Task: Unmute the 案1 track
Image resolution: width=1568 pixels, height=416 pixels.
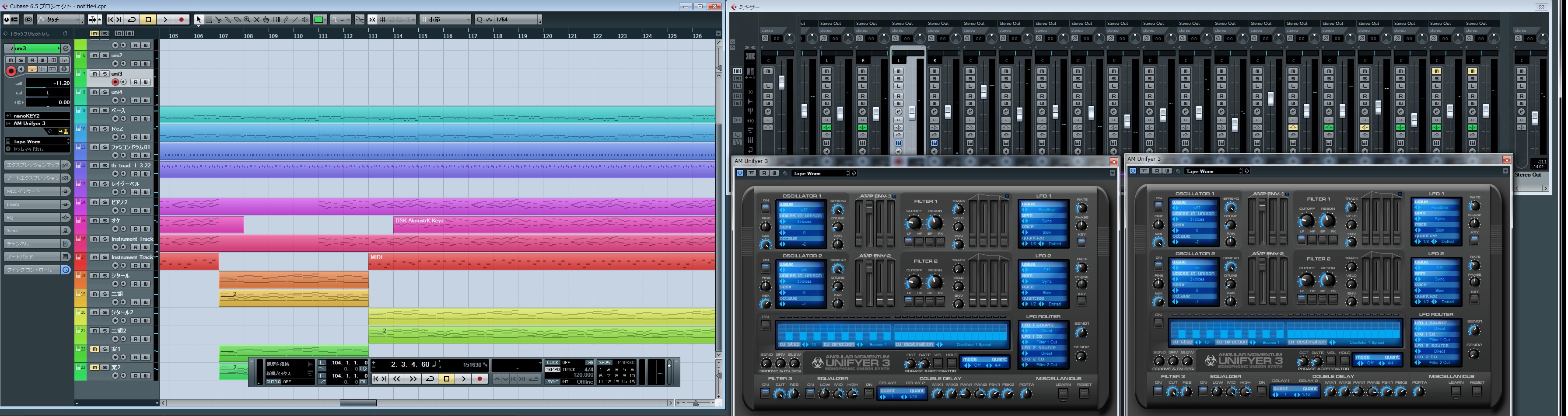Action: pyautogui.click(x=94, y=349)
